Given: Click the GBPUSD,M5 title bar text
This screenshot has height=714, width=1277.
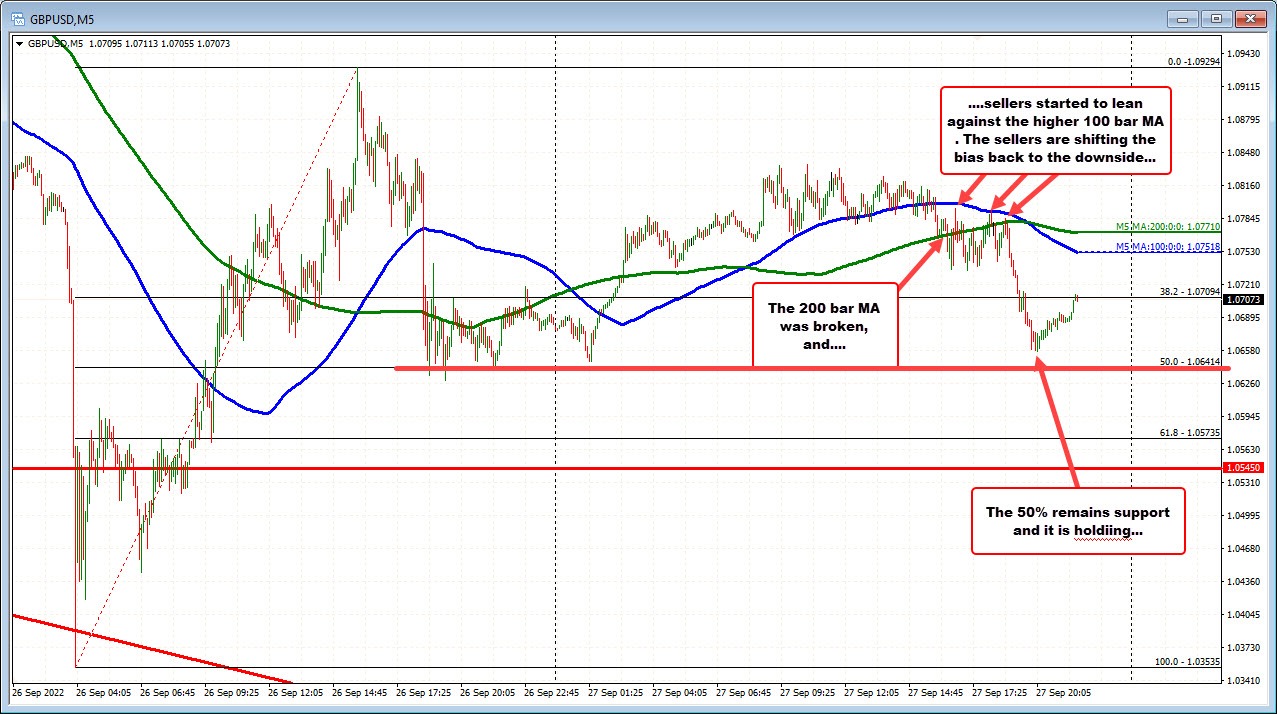Looking at the screenshot, I should click(x=58, y=17).
